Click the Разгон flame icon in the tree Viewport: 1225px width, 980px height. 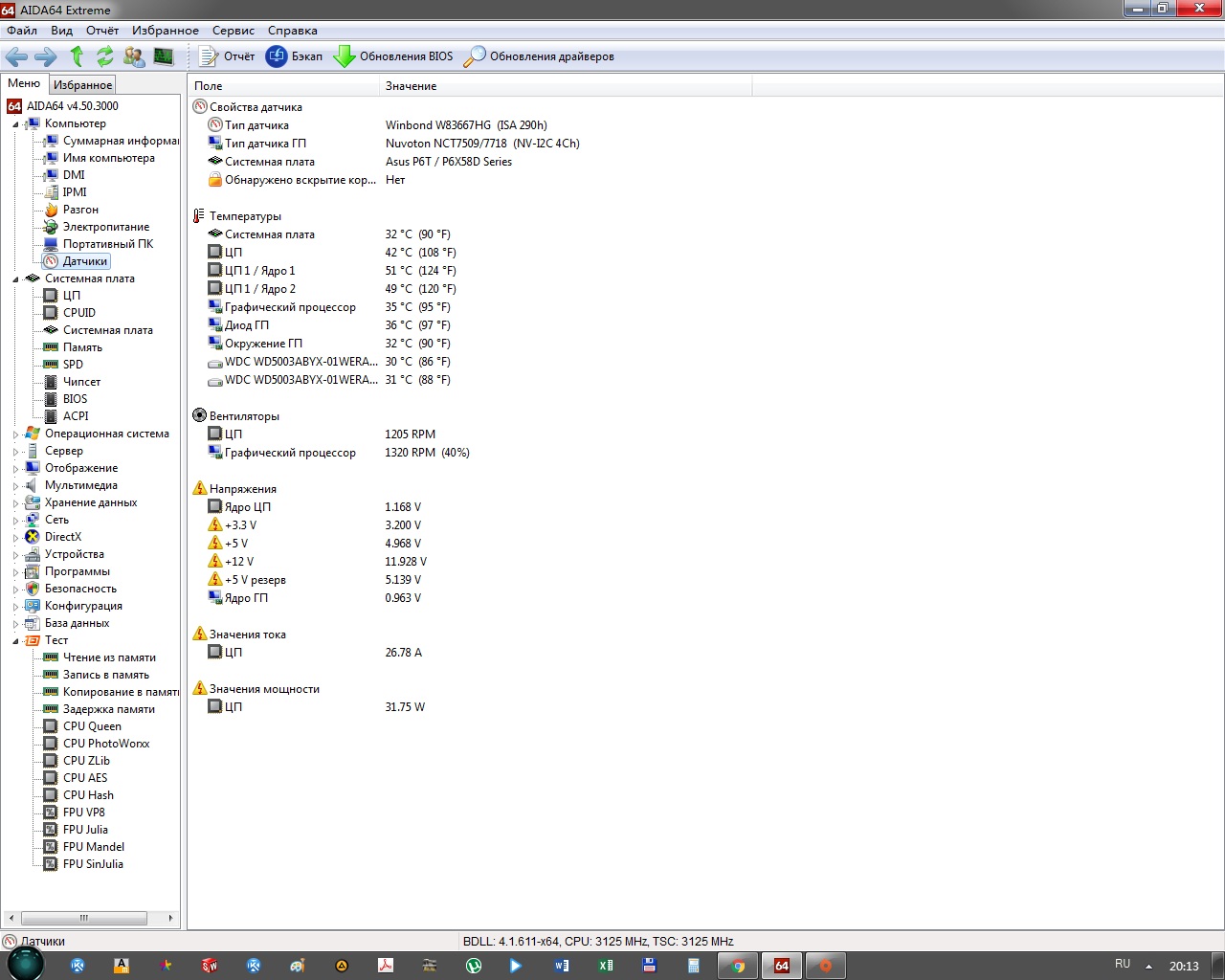[x=52, y=210]
